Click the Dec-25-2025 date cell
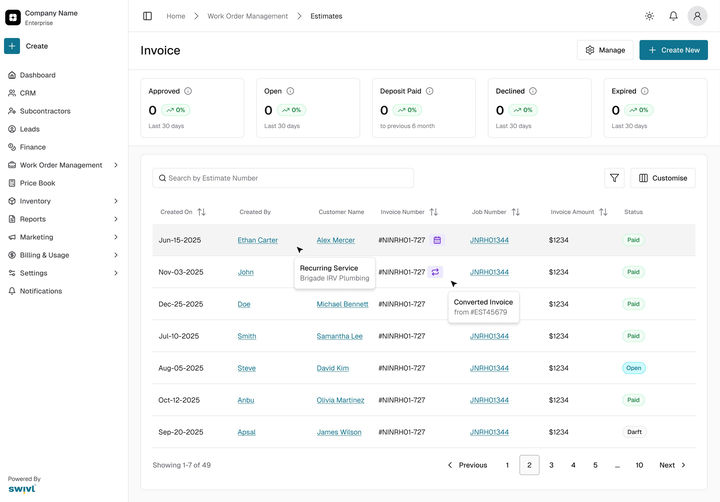Viewport: 720px width, 502px height. [180, 304]
